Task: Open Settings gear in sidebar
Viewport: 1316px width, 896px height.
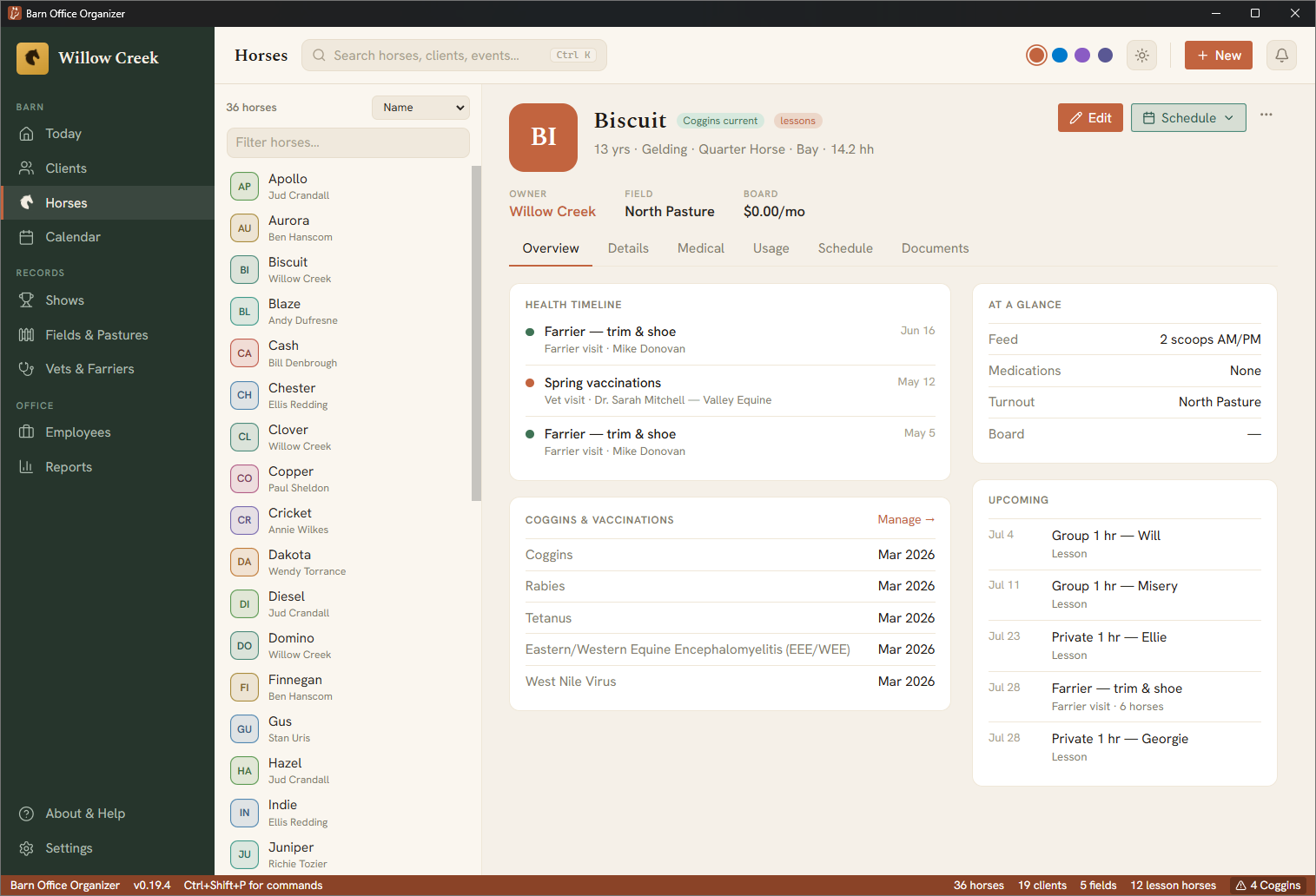Action: click(27, 848)
